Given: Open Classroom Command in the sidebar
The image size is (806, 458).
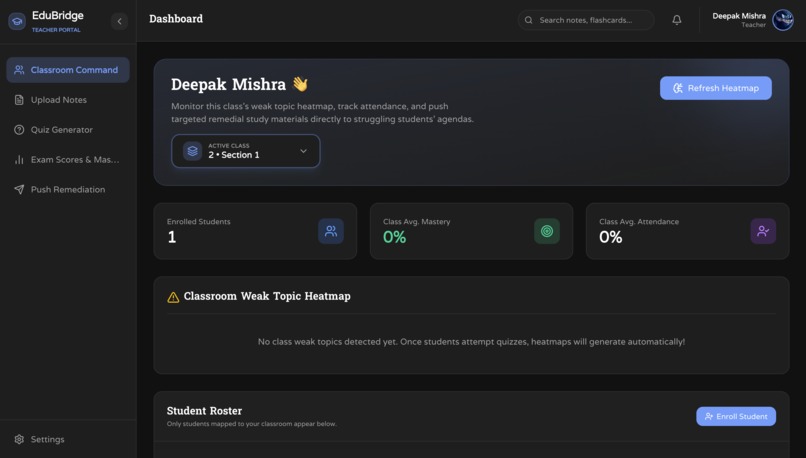Looking at the screenshot, I should click(x=68, y=70).
